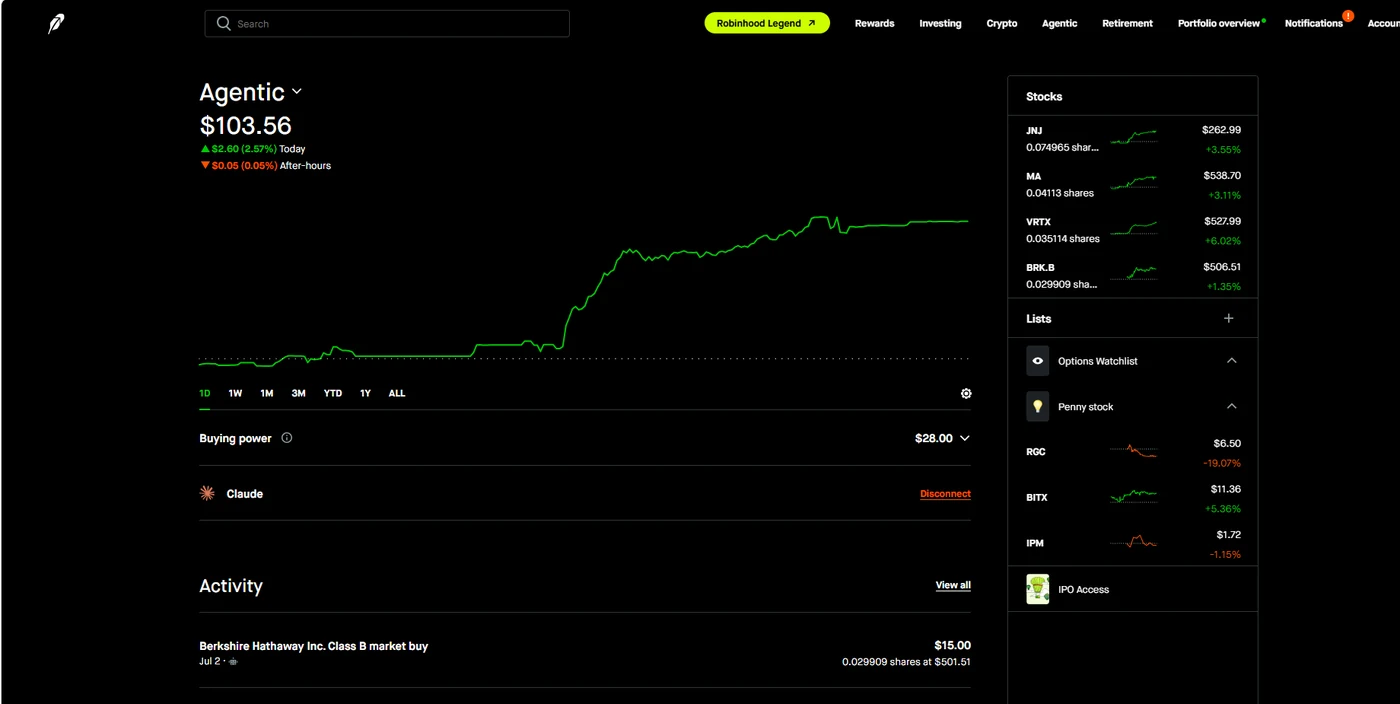Click the Options Watchlist eye icon
Viewport: 1400px width, 704px height.
1038,360
